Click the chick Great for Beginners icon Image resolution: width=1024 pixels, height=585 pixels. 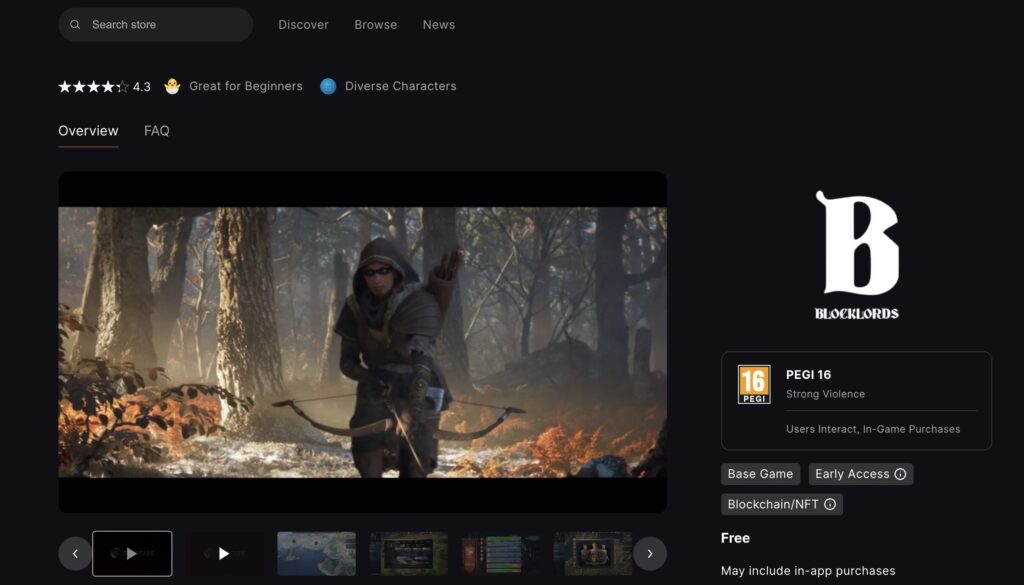tap(172, 86)
